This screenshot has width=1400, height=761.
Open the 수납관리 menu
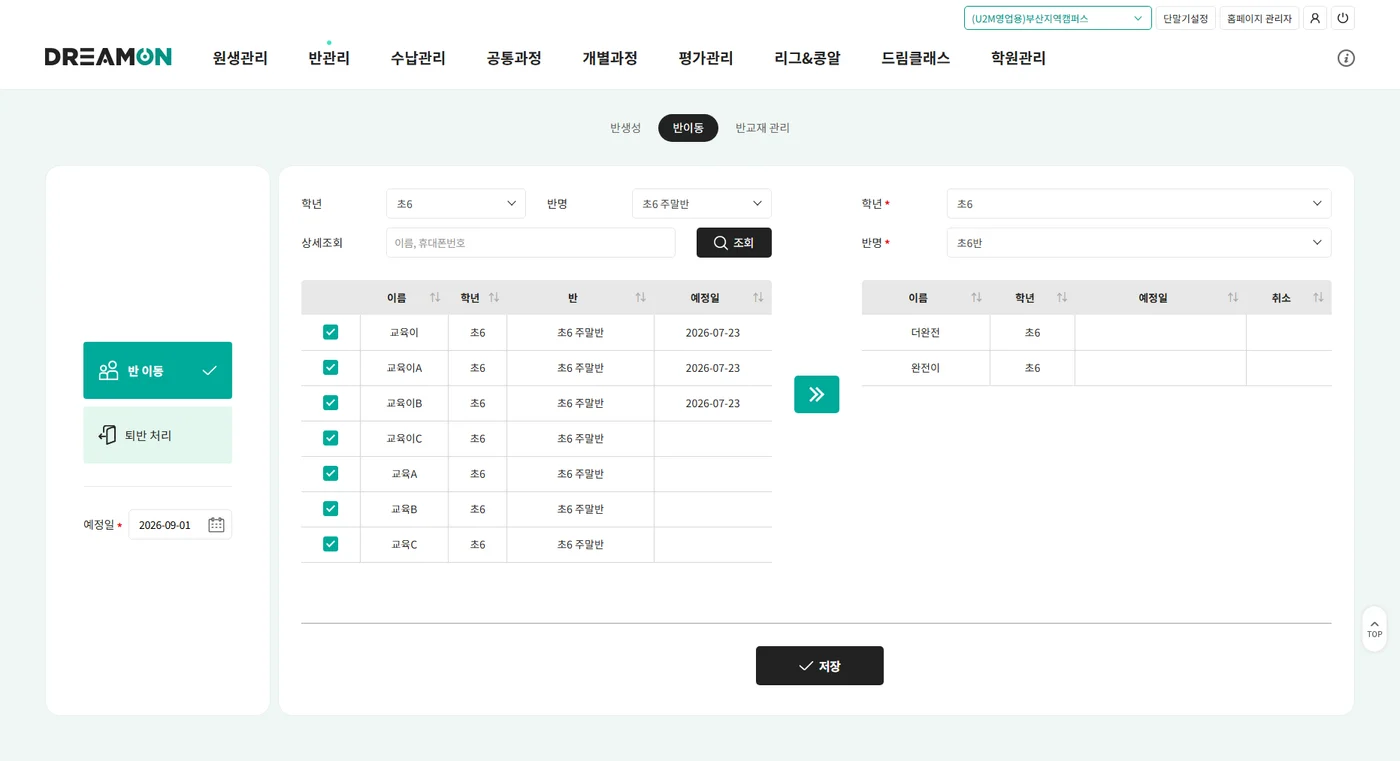point(418,58)
